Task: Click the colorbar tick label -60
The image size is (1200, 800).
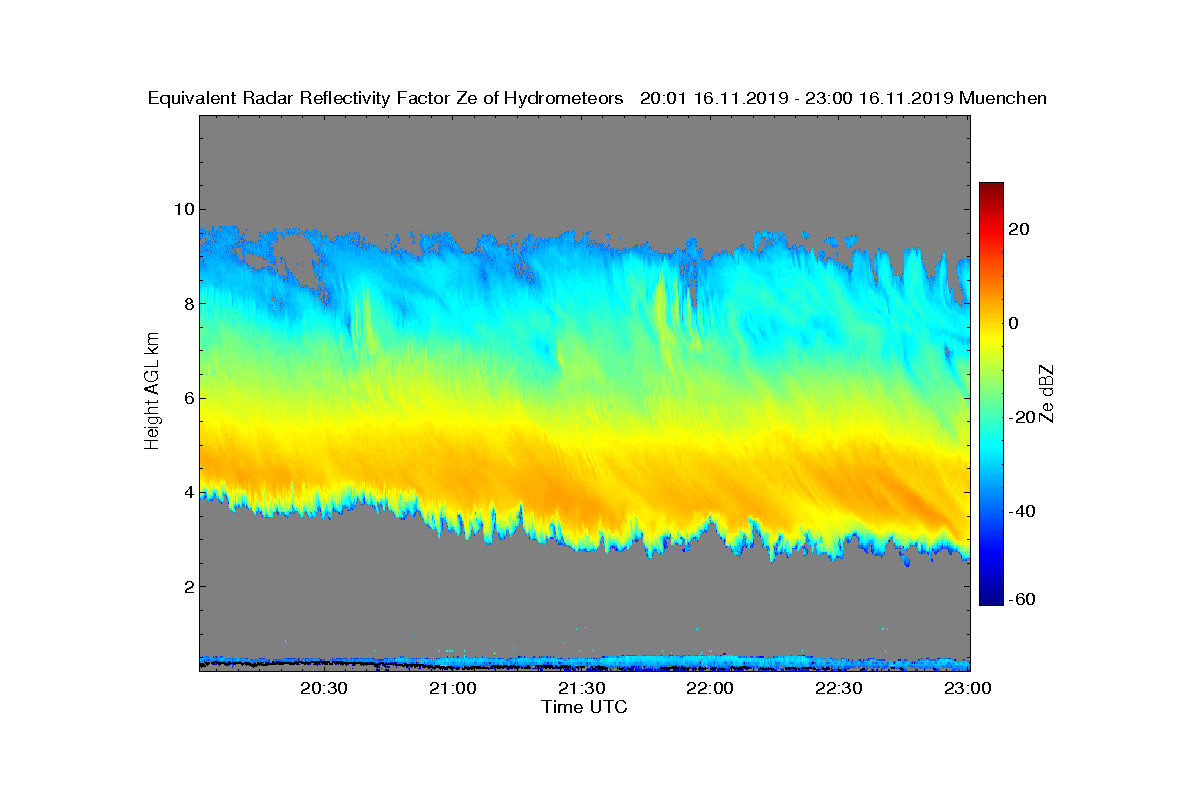Action: point(1022,599)
